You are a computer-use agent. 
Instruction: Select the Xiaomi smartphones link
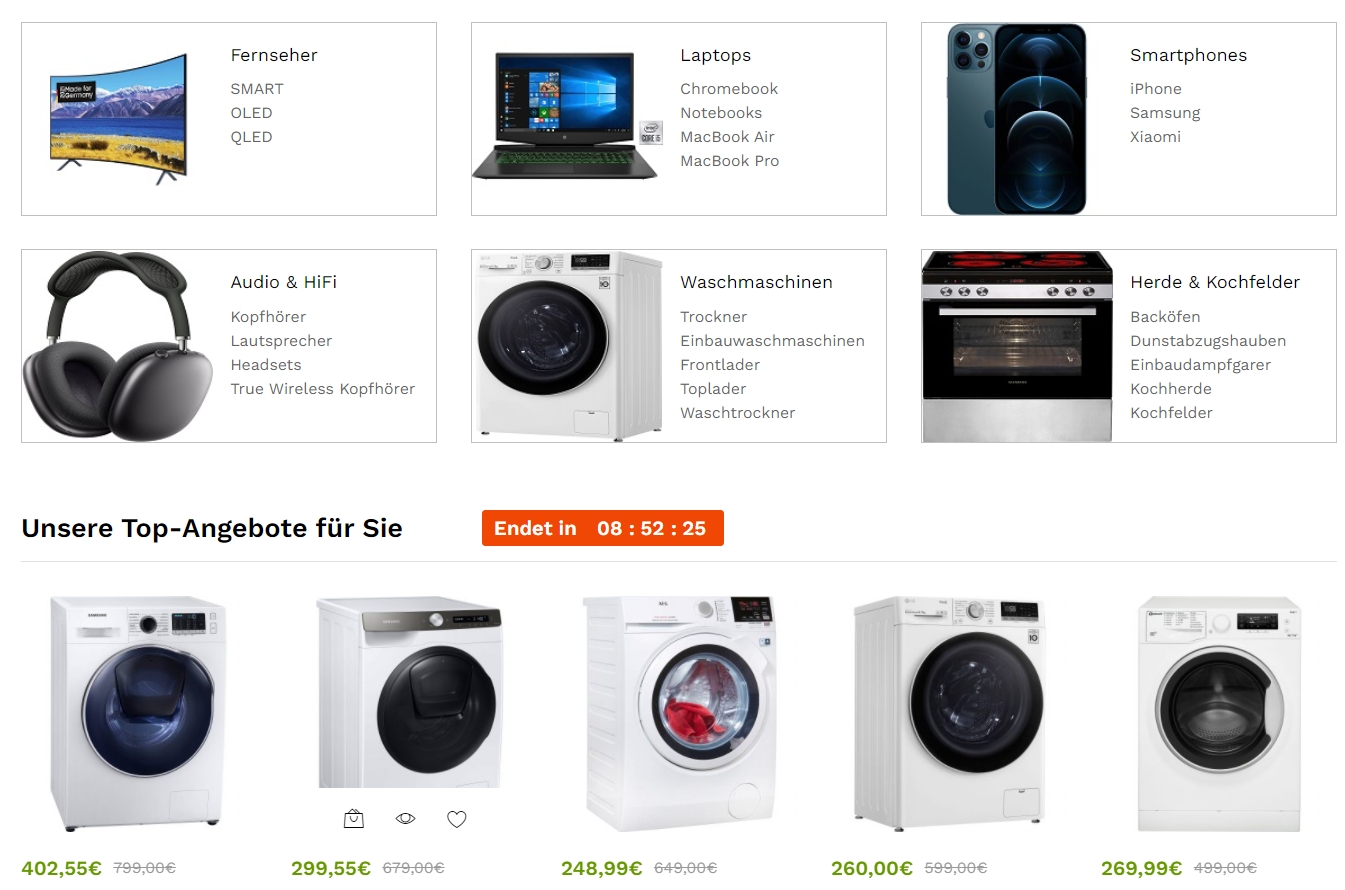coord(1155,137)
